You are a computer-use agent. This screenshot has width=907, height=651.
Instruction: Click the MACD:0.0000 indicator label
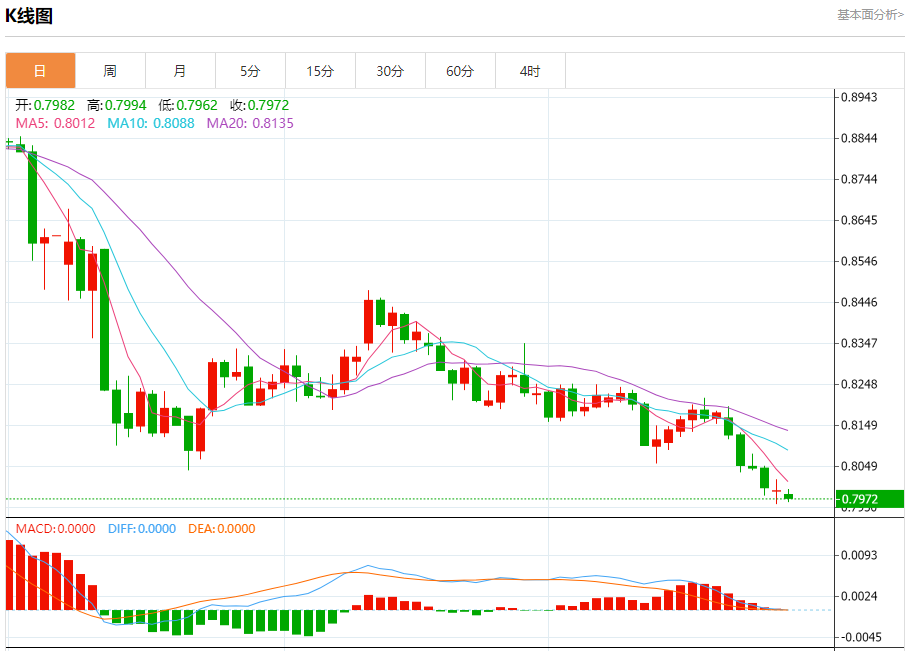pyautogui.click(x=56, y=529)
